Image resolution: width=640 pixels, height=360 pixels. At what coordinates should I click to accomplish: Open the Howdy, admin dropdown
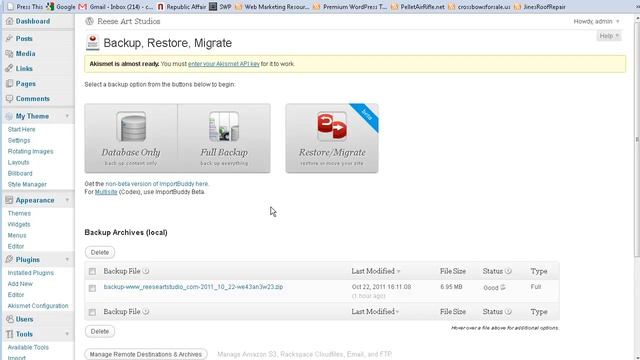click(x=596, y=21)
